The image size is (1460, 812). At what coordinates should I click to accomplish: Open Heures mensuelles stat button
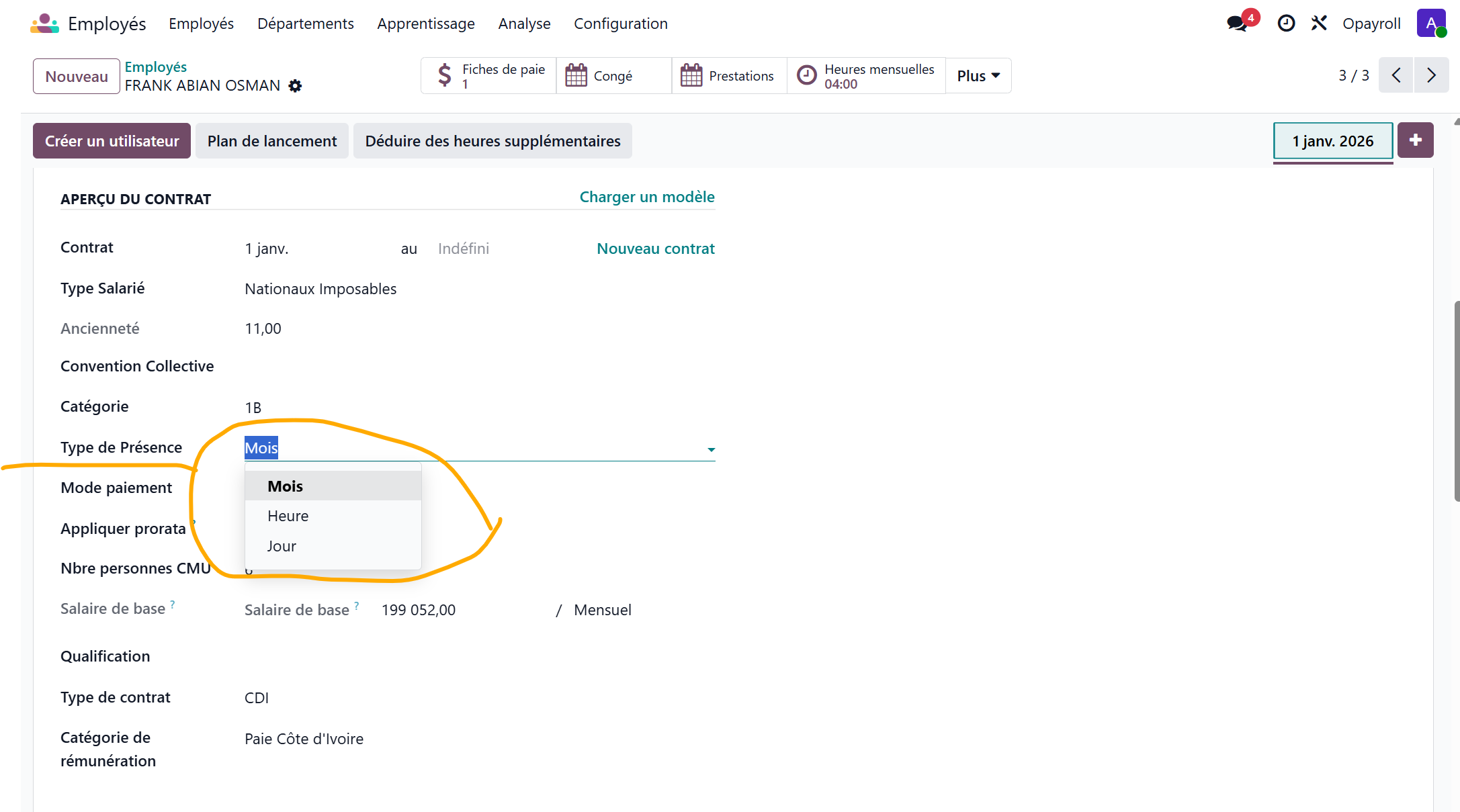(866, 76)
